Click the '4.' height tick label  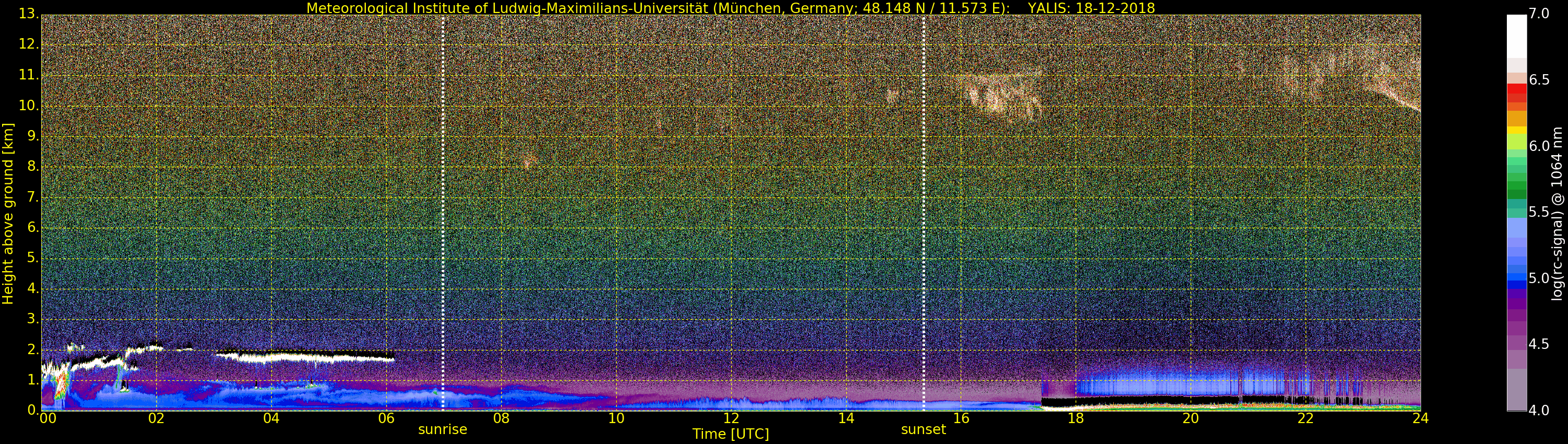pos(33,288)
